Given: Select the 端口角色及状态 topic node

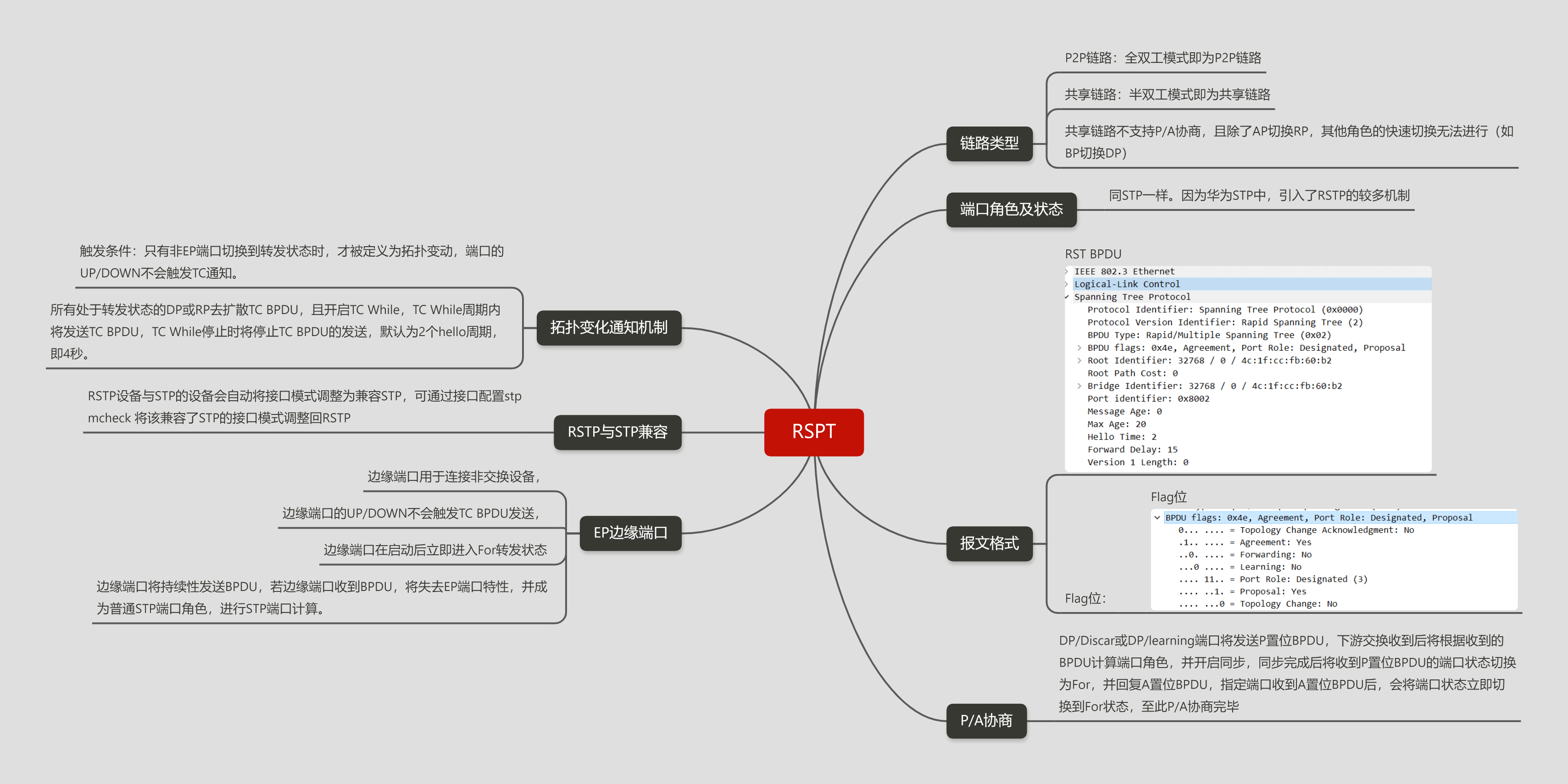Looking at the screenshot, I should click(1011, 210).
